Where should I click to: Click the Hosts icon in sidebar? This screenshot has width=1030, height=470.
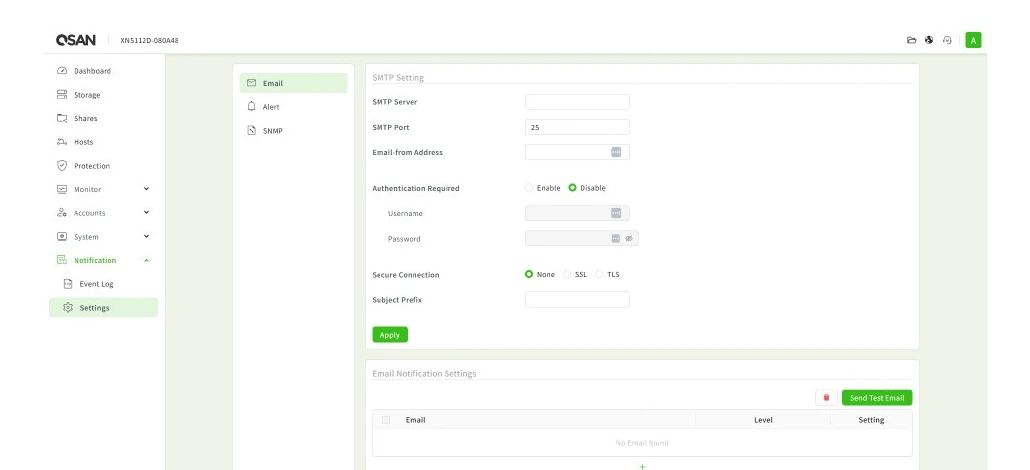(x=62, y=142)
